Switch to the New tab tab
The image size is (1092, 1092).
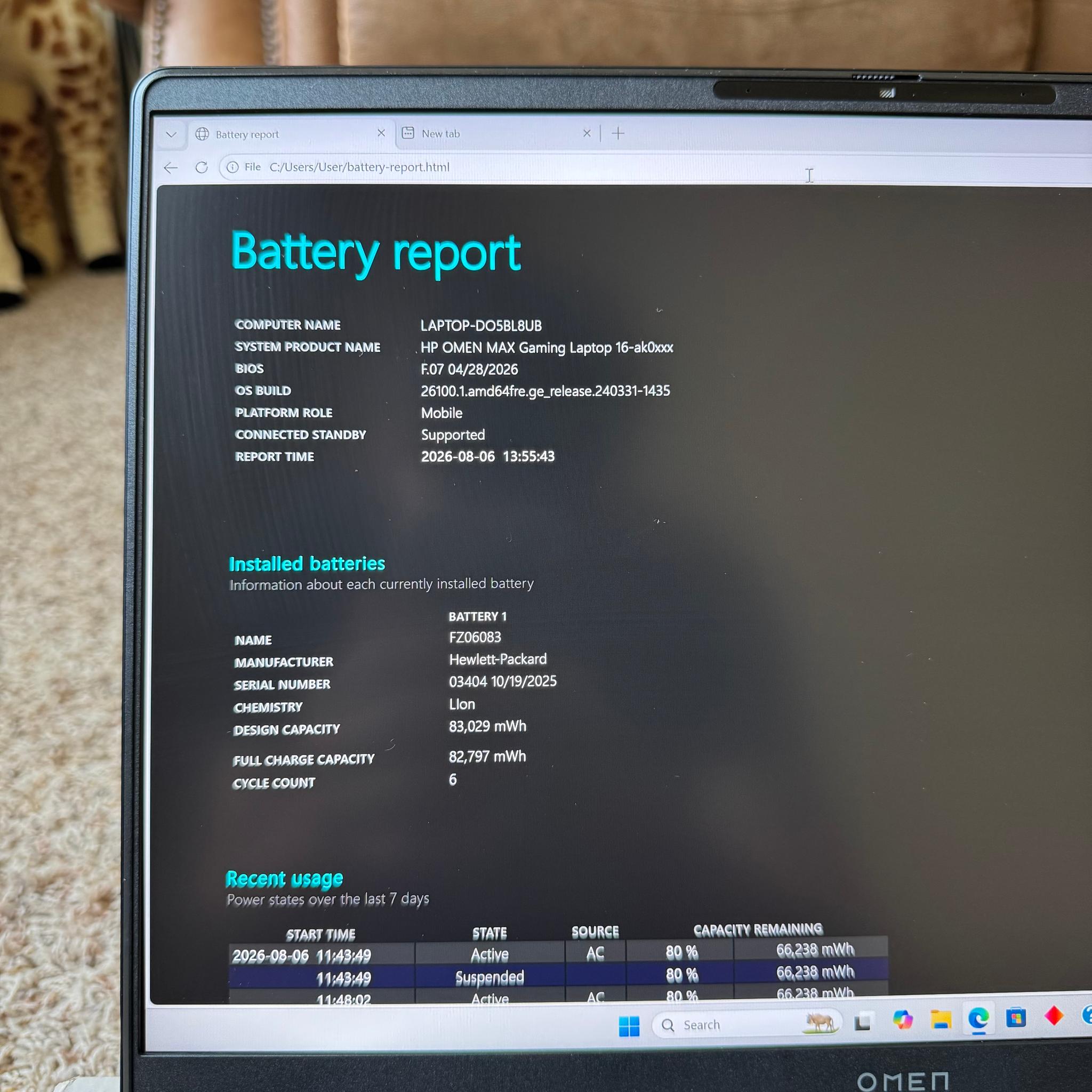coord(495,133)
